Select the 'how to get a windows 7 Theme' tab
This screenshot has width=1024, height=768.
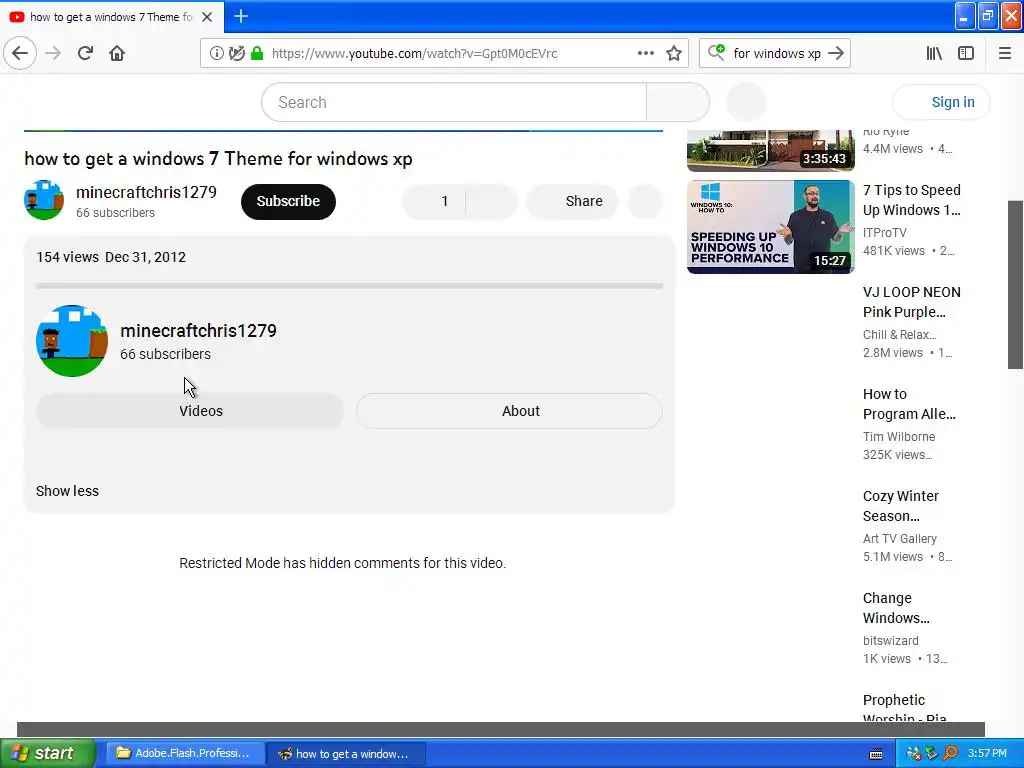[x=112, y=17]
